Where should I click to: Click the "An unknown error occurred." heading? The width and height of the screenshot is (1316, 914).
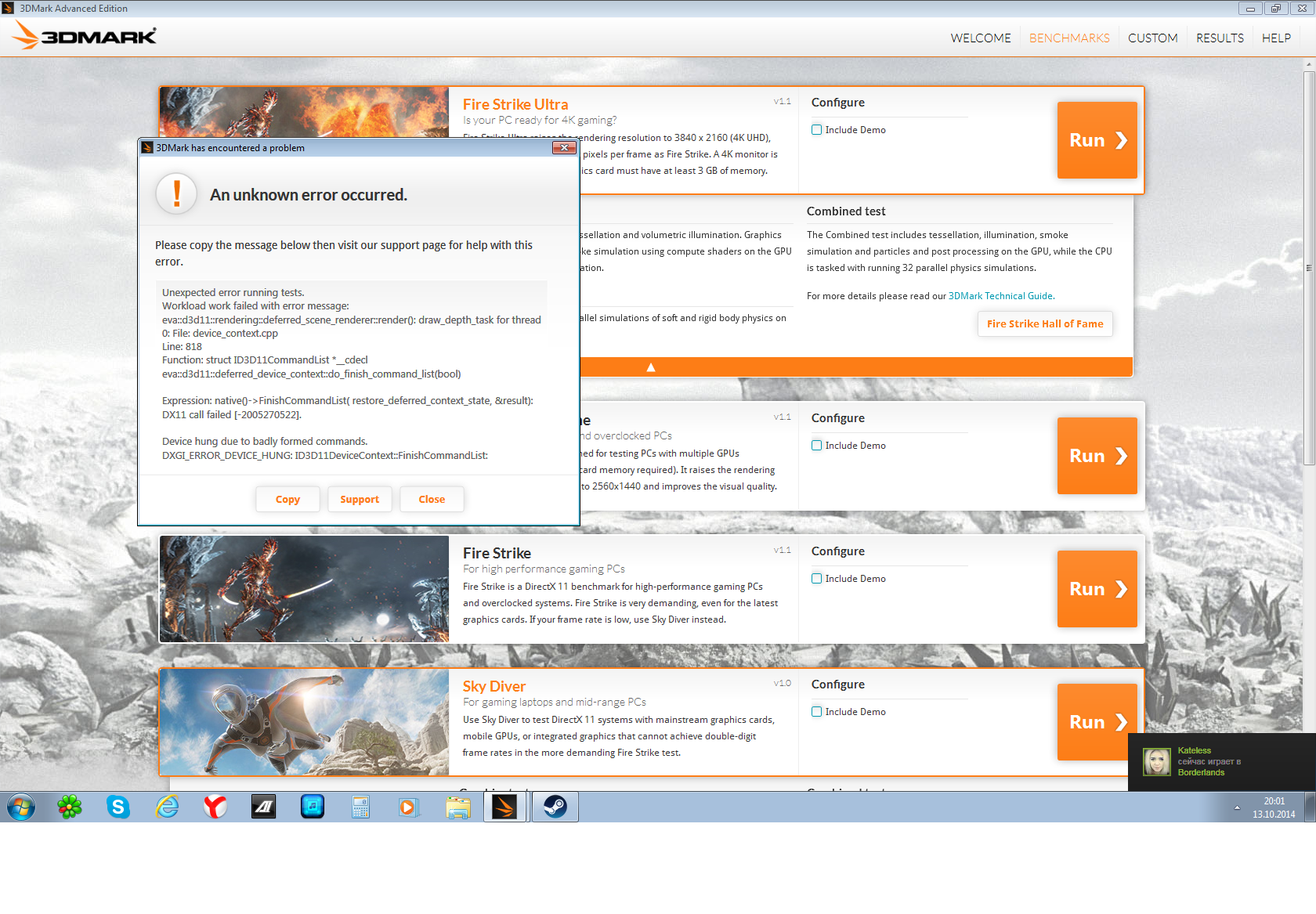tap(309, 195)
